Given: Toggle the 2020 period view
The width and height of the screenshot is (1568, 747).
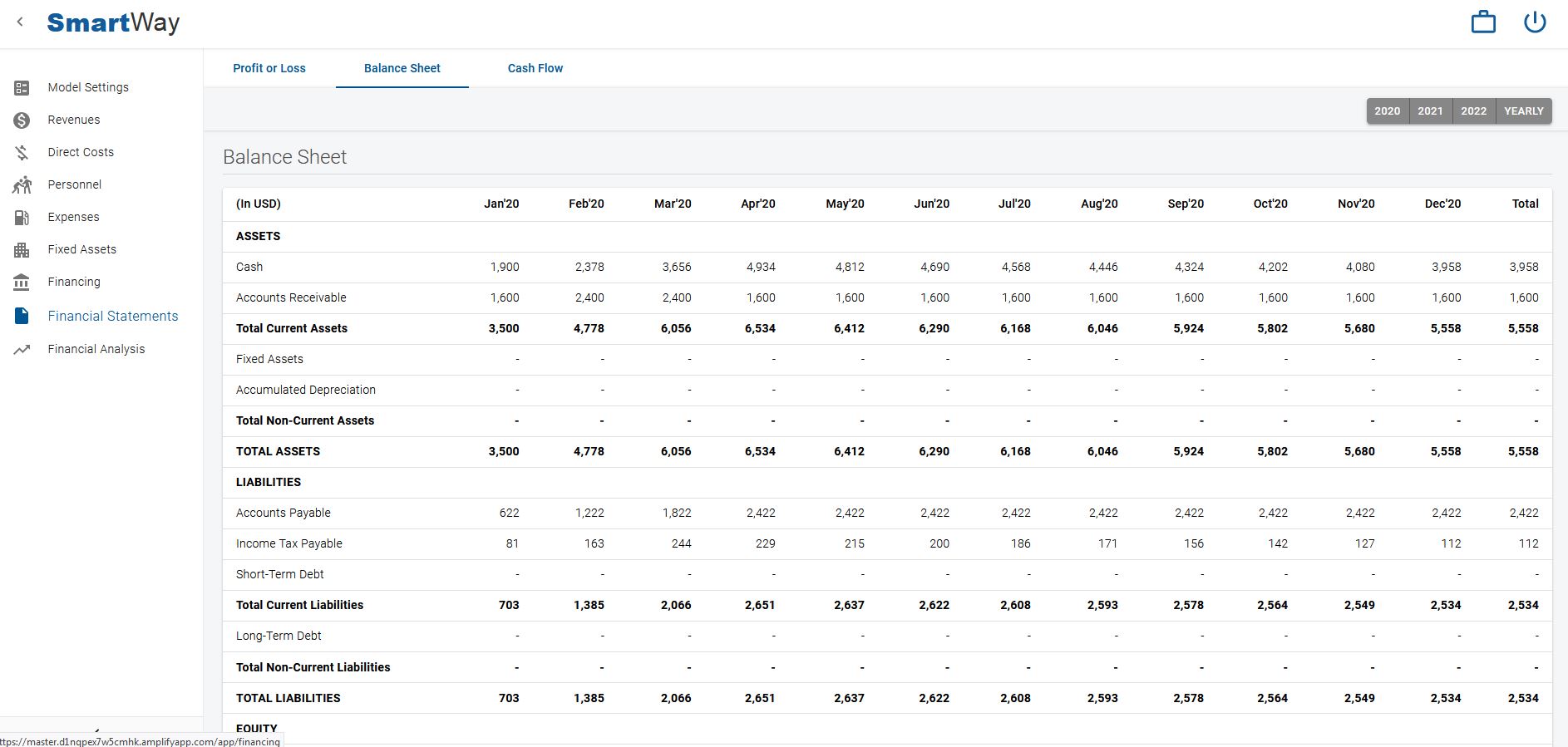Looking at the screenshot, I should point(1387,111).
